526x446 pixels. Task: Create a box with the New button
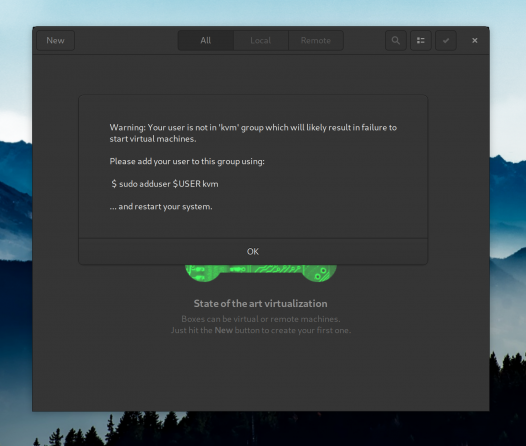pos(55,41)
